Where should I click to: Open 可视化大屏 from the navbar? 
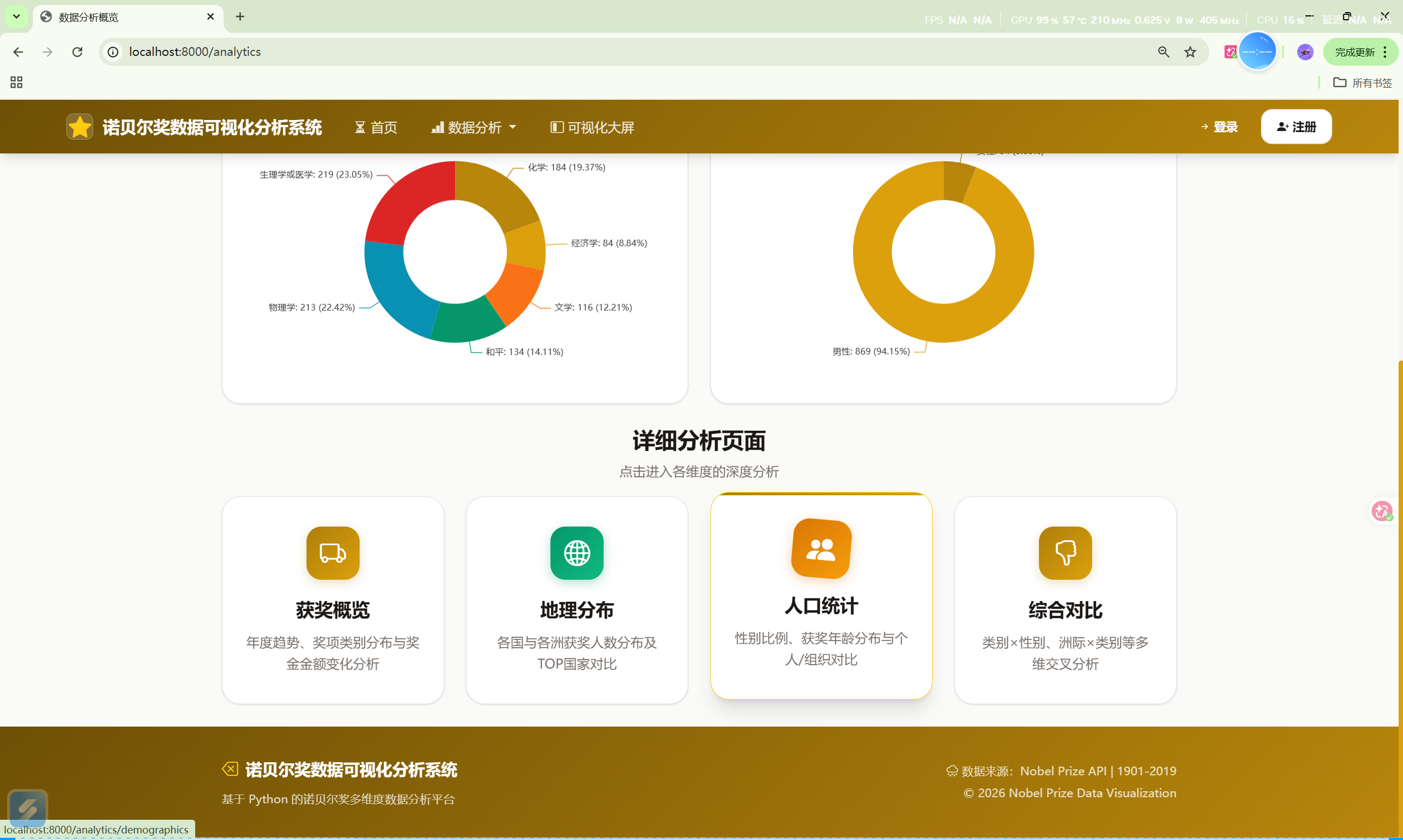(x=592, y=127)
